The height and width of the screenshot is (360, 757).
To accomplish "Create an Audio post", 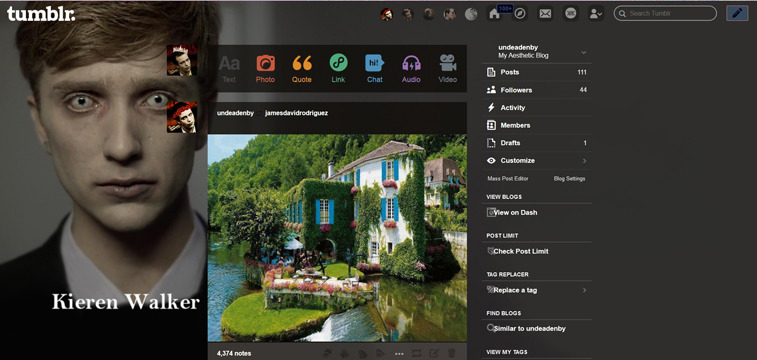I will point(411,69).
